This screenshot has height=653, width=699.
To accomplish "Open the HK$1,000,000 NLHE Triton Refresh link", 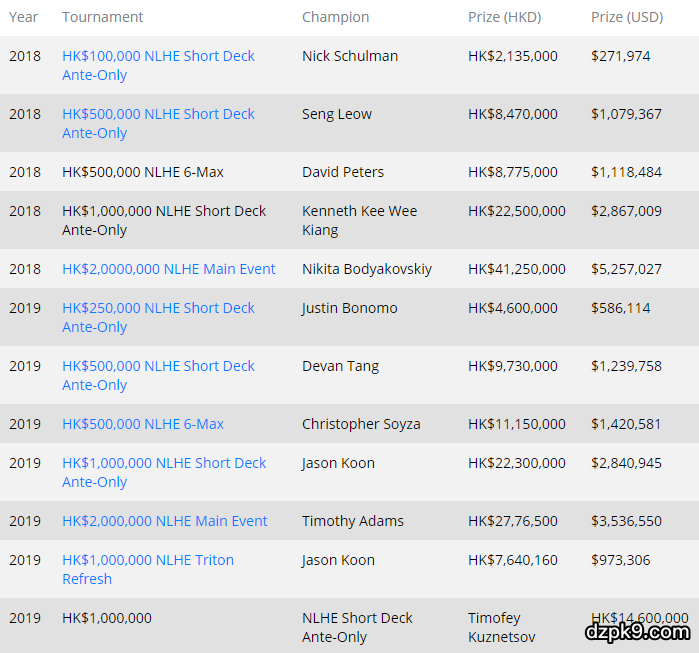I will [x=148, y=561].
